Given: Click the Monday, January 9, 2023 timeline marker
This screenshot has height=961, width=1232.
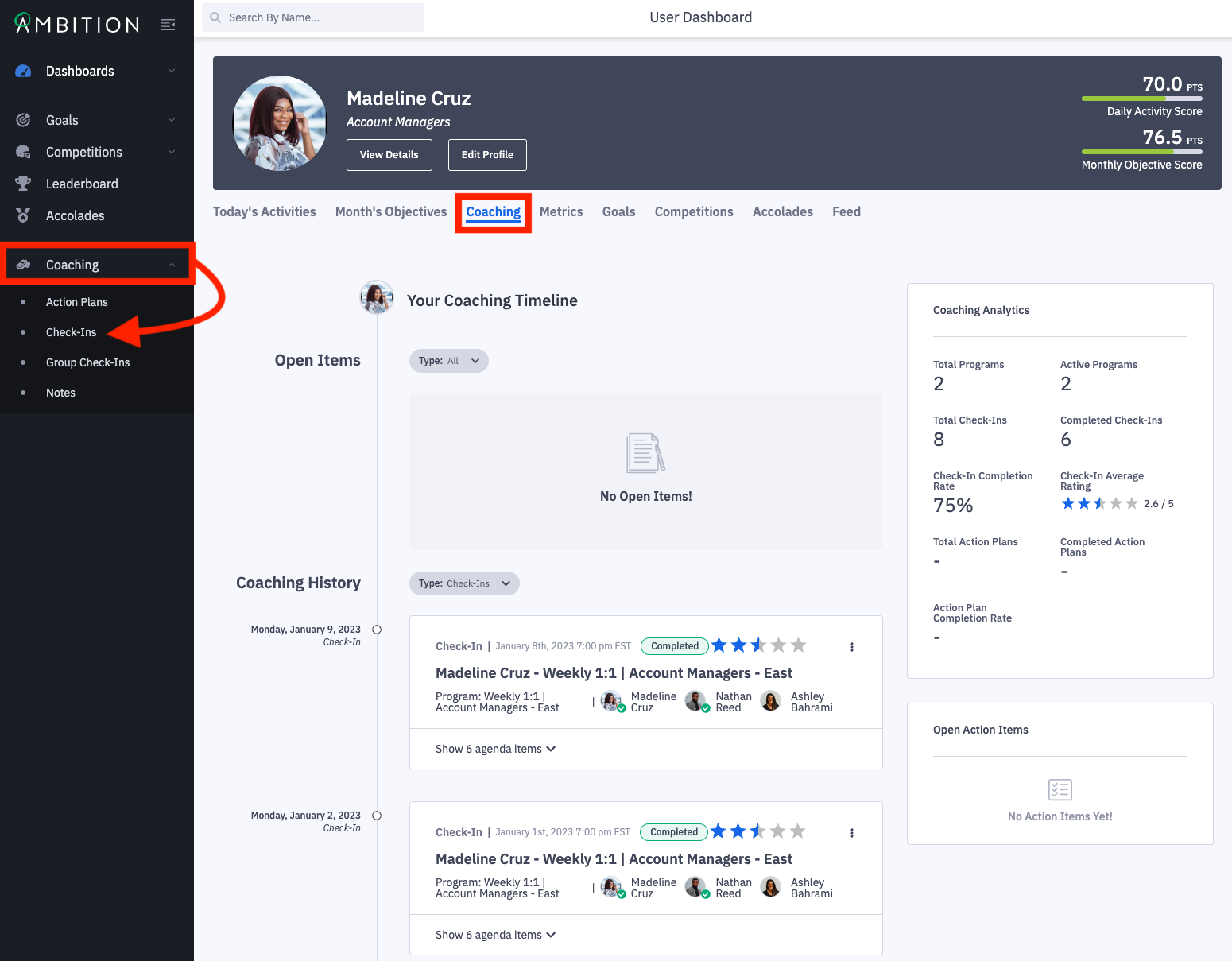Looking at the screenshot, I should pyautogui.click(x=377, y=630).
